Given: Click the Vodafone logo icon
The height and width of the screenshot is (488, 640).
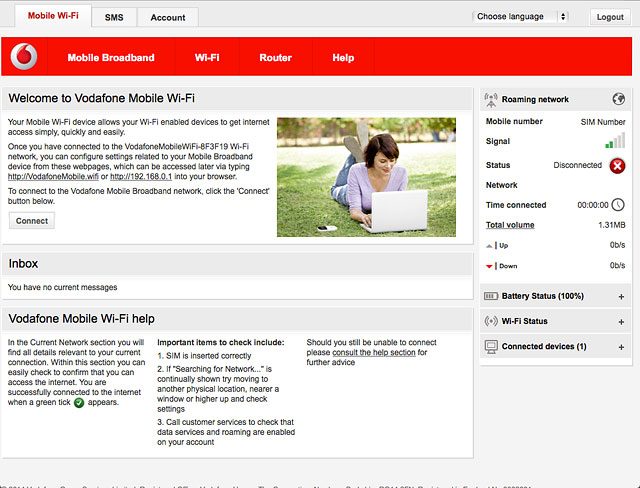Looking at the screenshot, I should [x=24, y=58].
